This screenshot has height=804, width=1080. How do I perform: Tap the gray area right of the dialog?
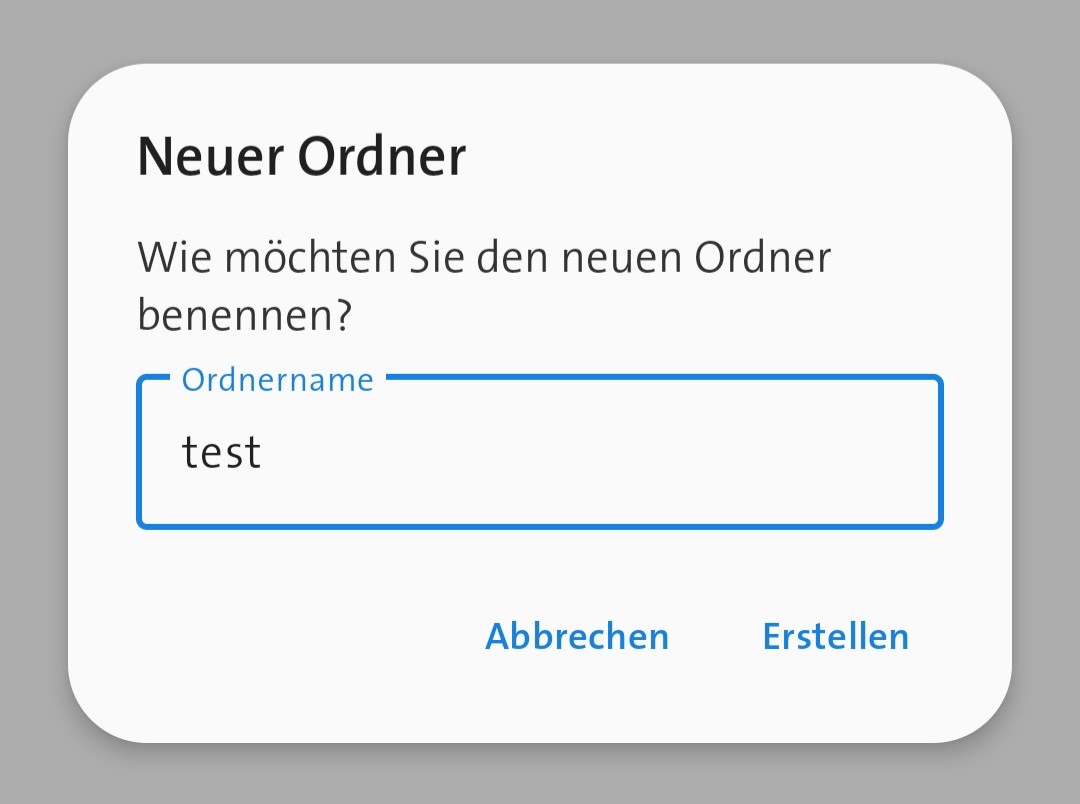coord(1046,400)
